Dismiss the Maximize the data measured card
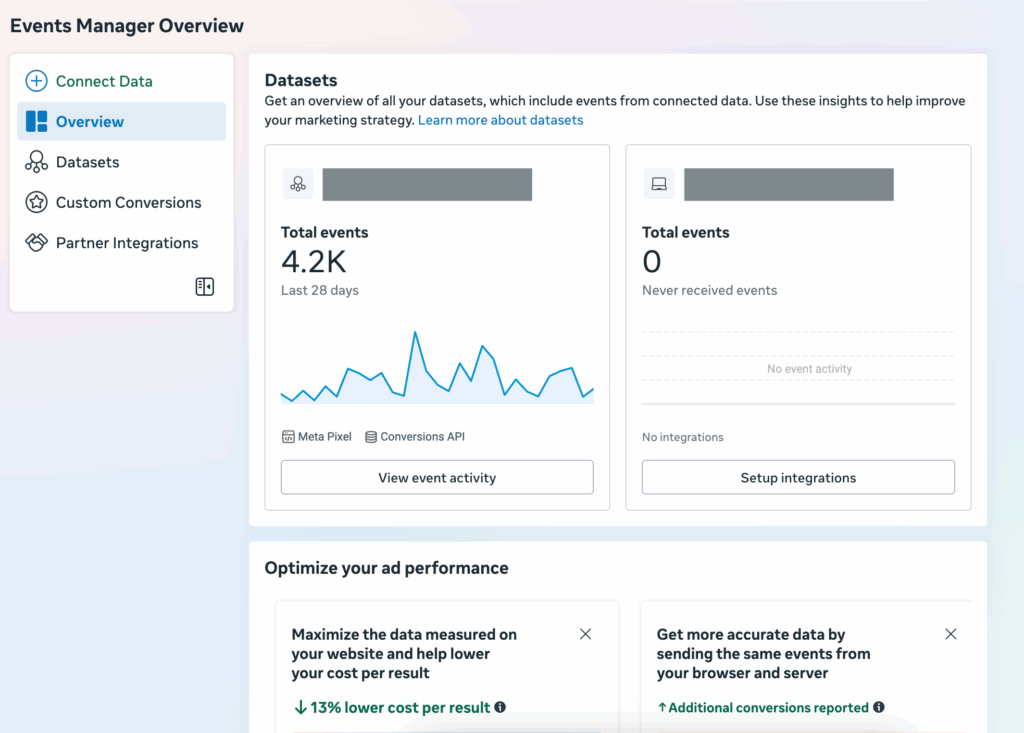 click(x=585, y=634)
